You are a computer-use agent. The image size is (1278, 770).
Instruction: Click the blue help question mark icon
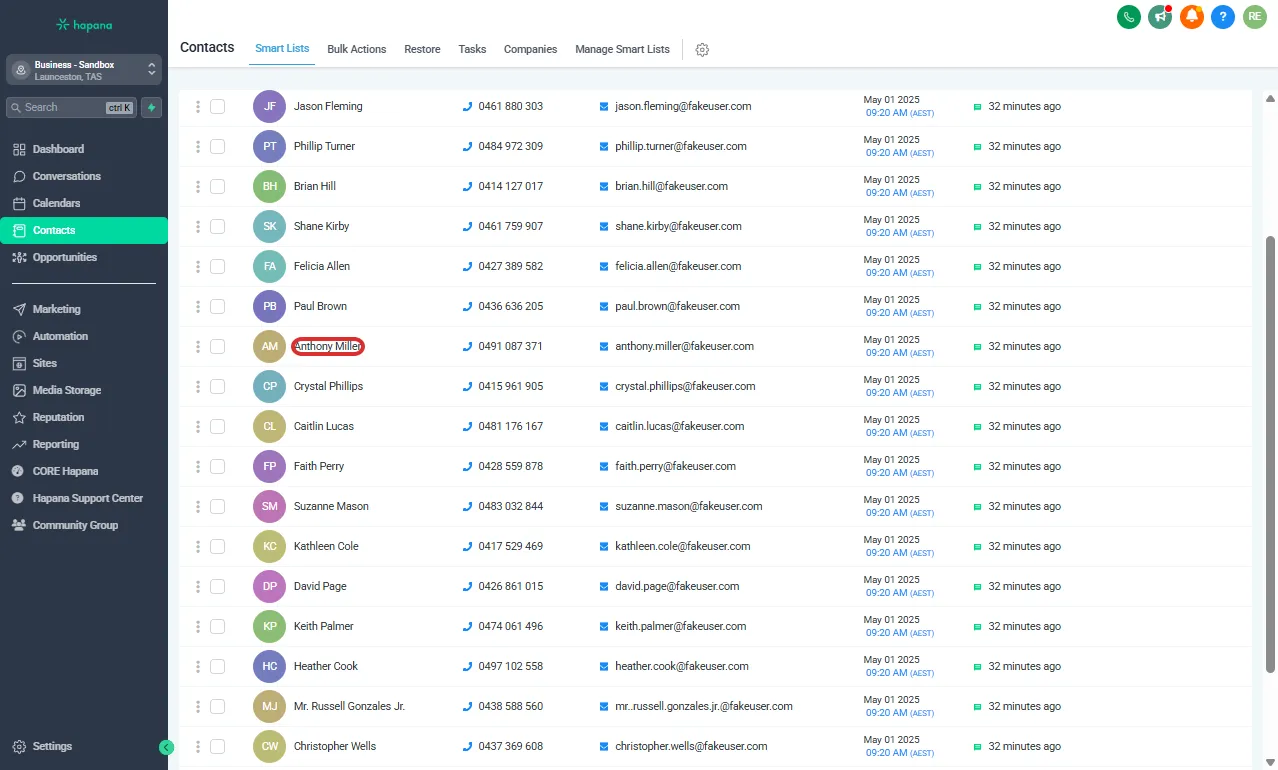[1222, 17]
